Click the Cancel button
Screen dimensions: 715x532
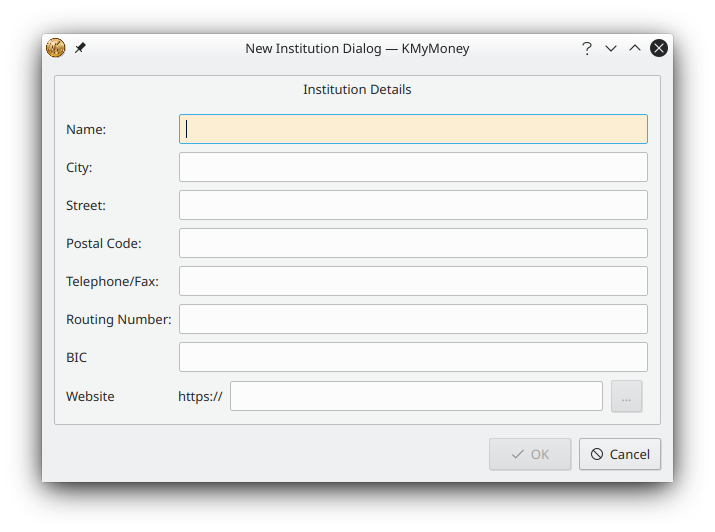coord(620,454)
